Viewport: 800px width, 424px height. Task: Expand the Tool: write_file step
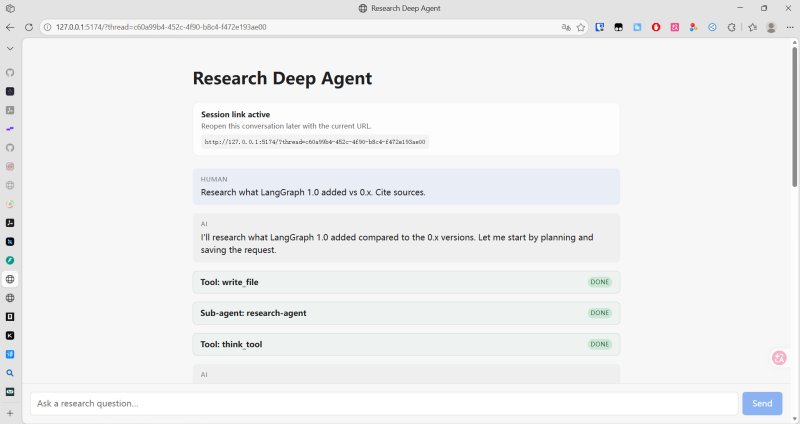(x=406, y=282)
